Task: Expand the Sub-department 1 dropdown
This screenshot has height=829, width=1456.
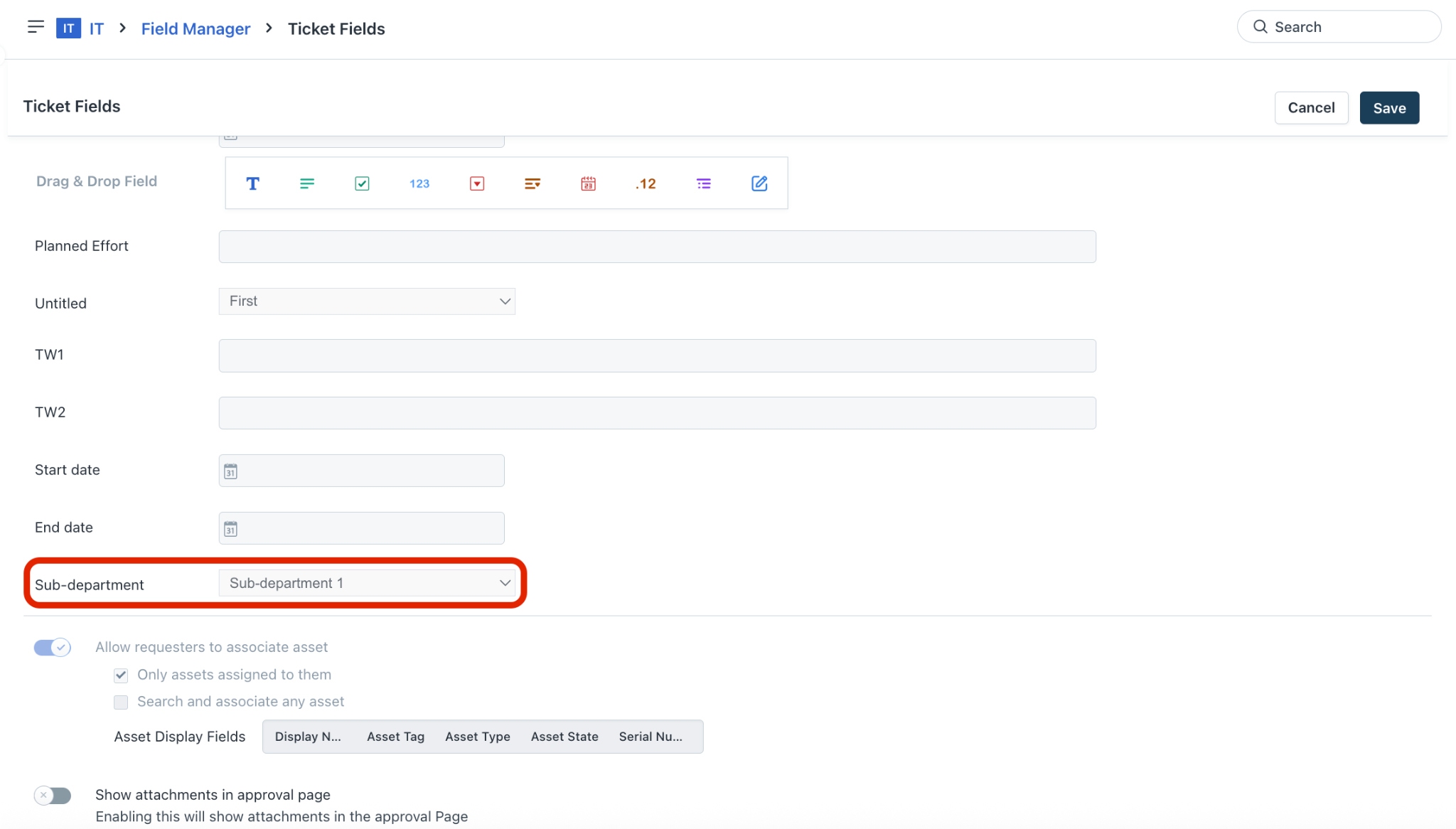Action: [367, 583]
